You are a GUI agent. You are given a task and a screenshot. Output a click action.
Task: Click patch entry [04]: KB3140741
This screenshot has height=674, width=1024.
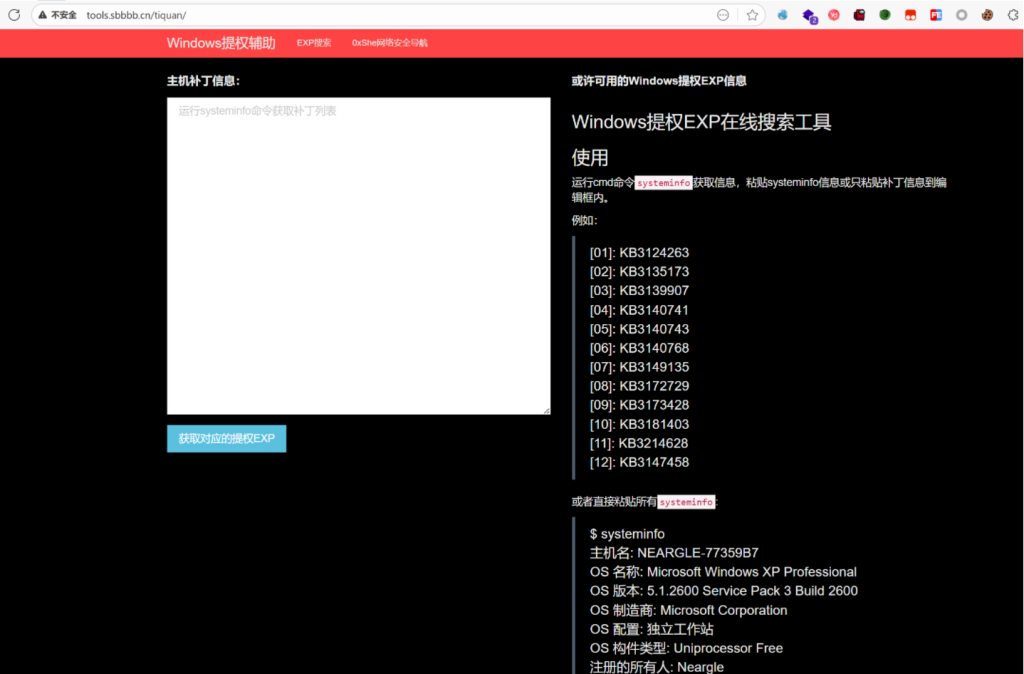[x=639, y=310]
